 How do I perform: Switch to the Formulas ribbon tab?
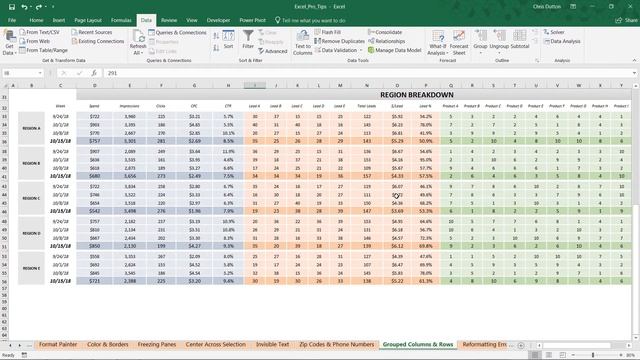(x=121, y=20)
